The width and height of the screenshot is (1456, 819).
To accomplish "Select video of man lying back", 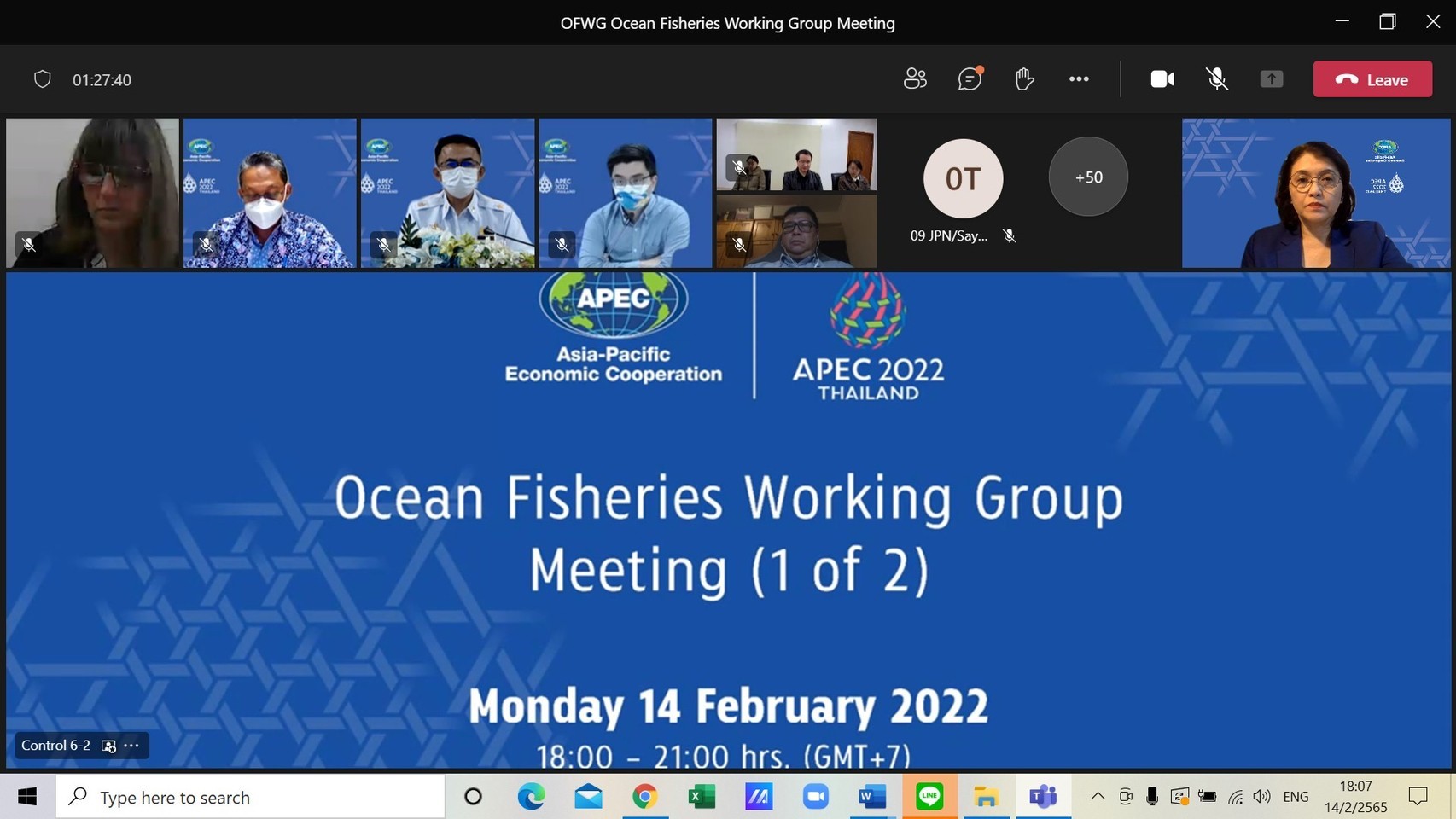I will coord(796,231).
